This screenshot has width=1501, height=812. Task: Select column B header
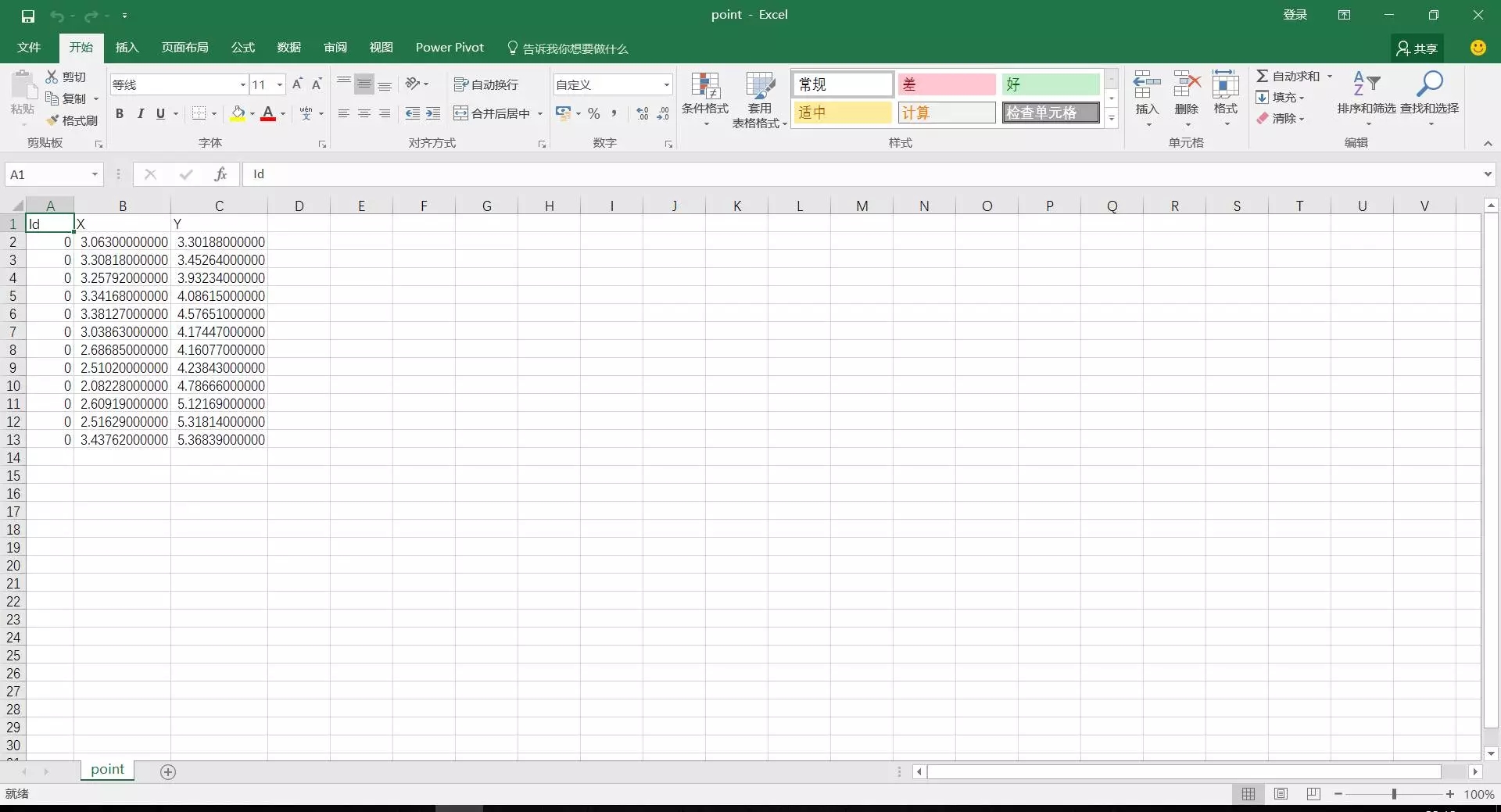click(x=123, y=206)
